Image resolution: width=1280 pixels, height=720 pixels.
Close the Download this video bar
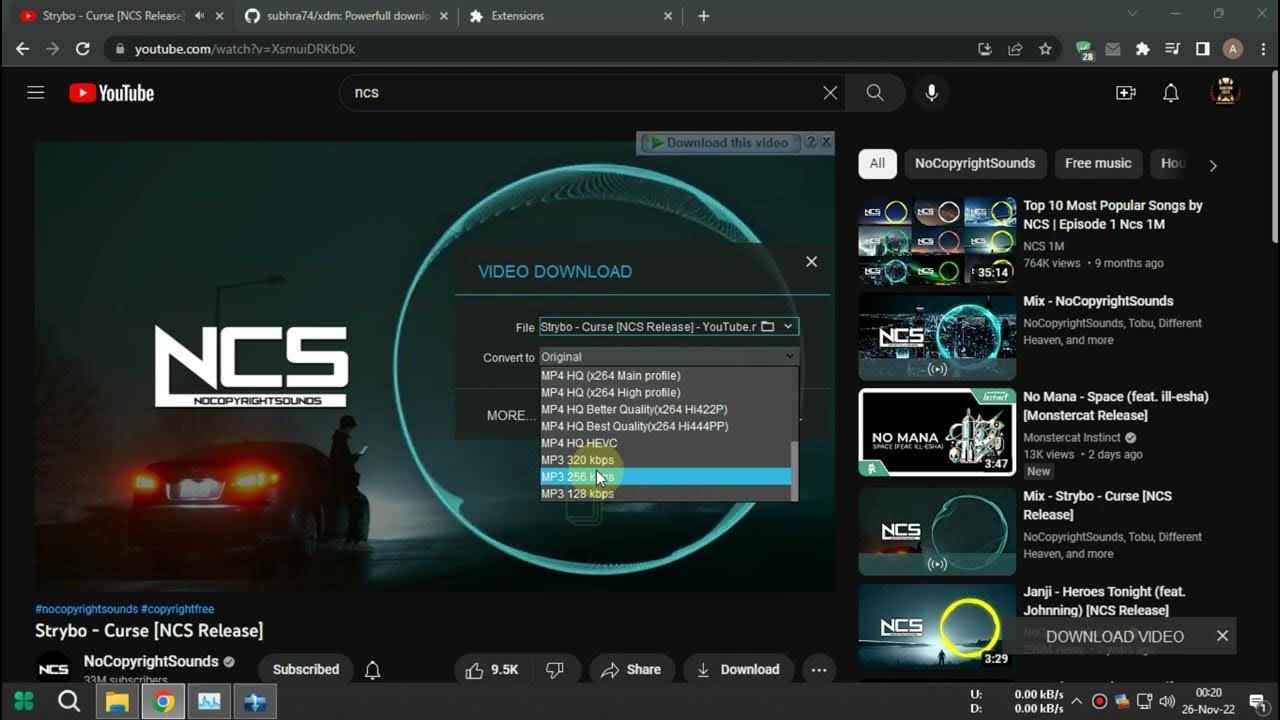[826, 143]
